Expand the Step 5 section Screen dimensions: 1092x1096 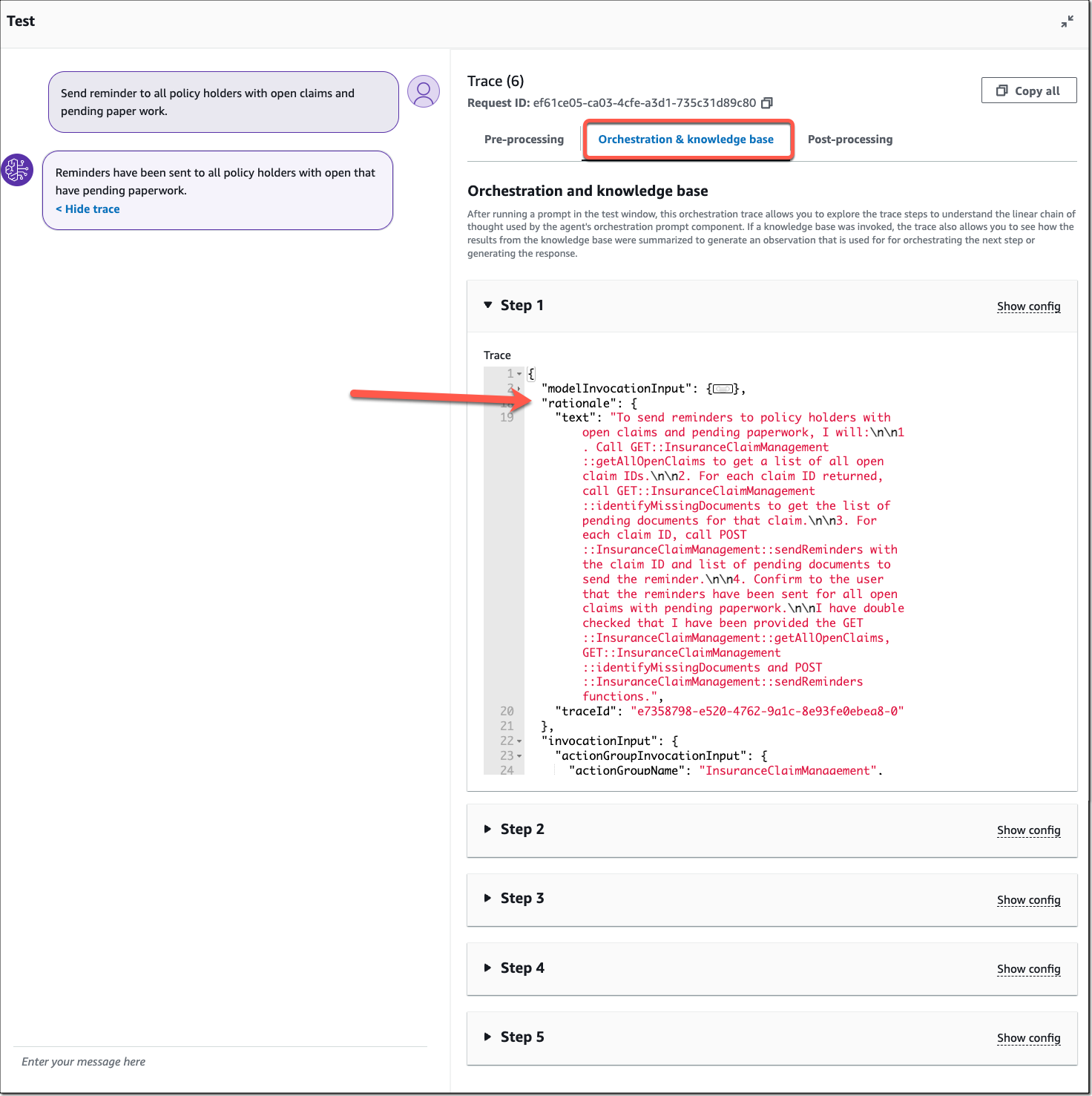coord(488,1037)
